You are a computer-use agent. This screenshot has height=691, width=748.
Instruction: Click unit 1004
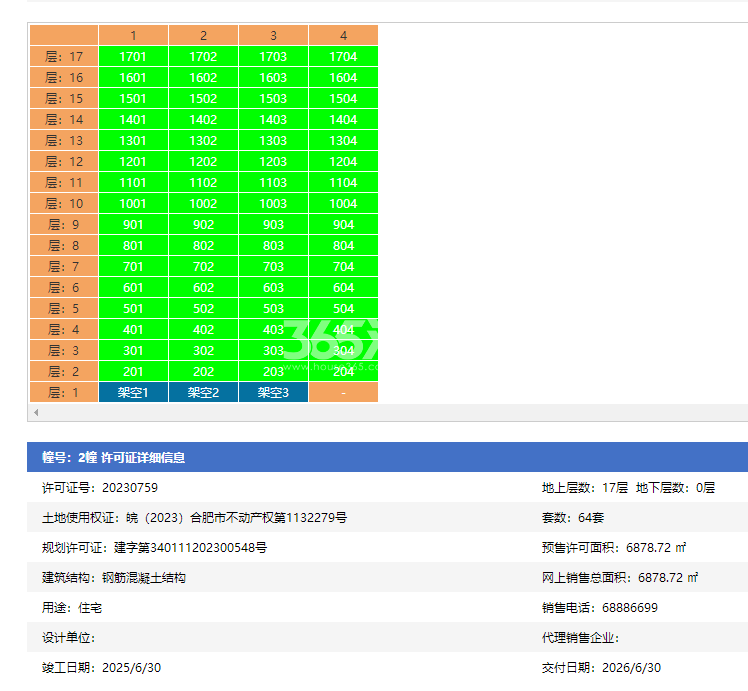tap(343, 203)
